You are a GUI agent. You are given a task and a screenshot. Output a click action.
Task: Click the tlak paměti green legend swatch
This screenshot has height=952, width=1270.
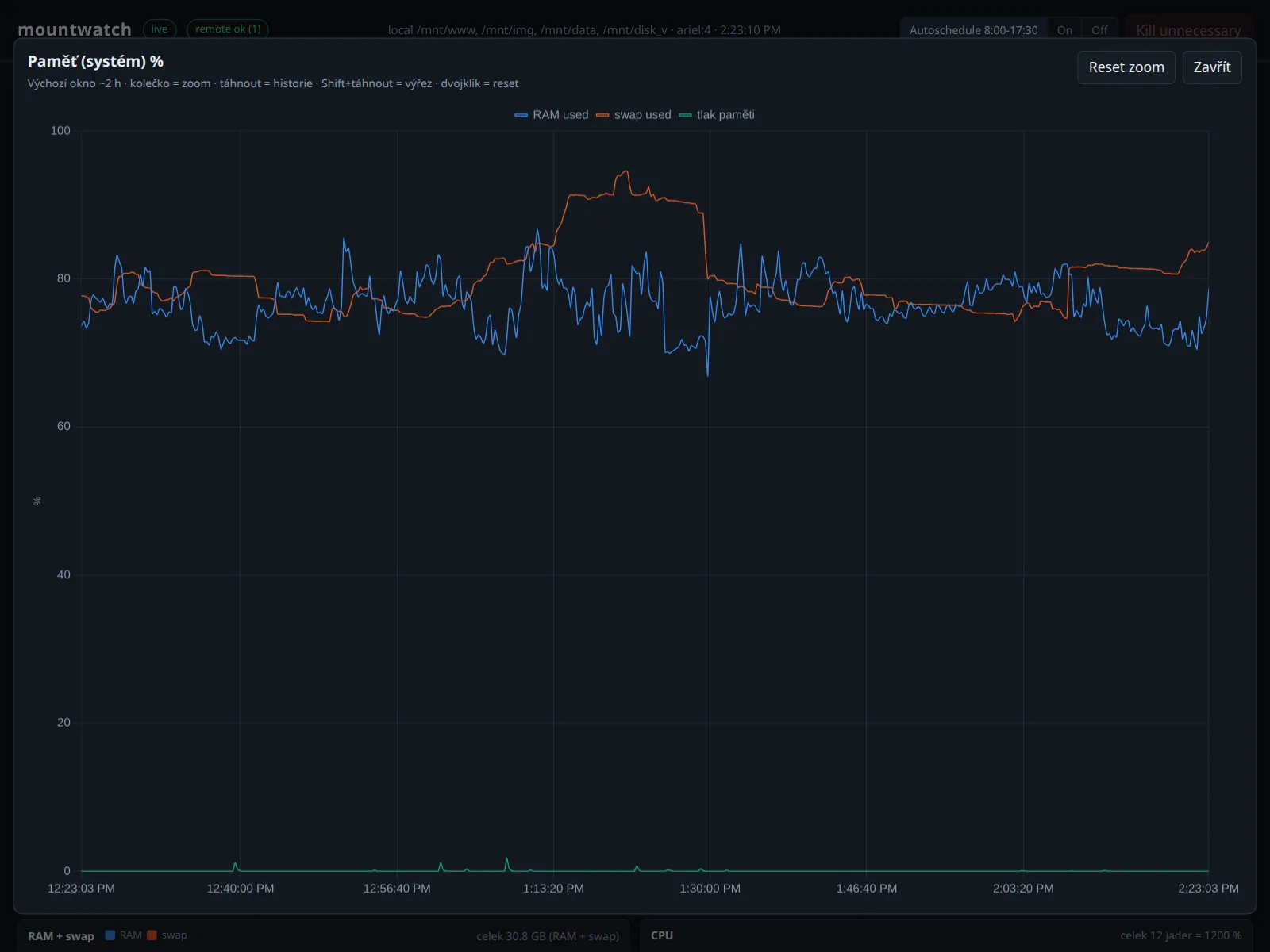click(686, 115)
